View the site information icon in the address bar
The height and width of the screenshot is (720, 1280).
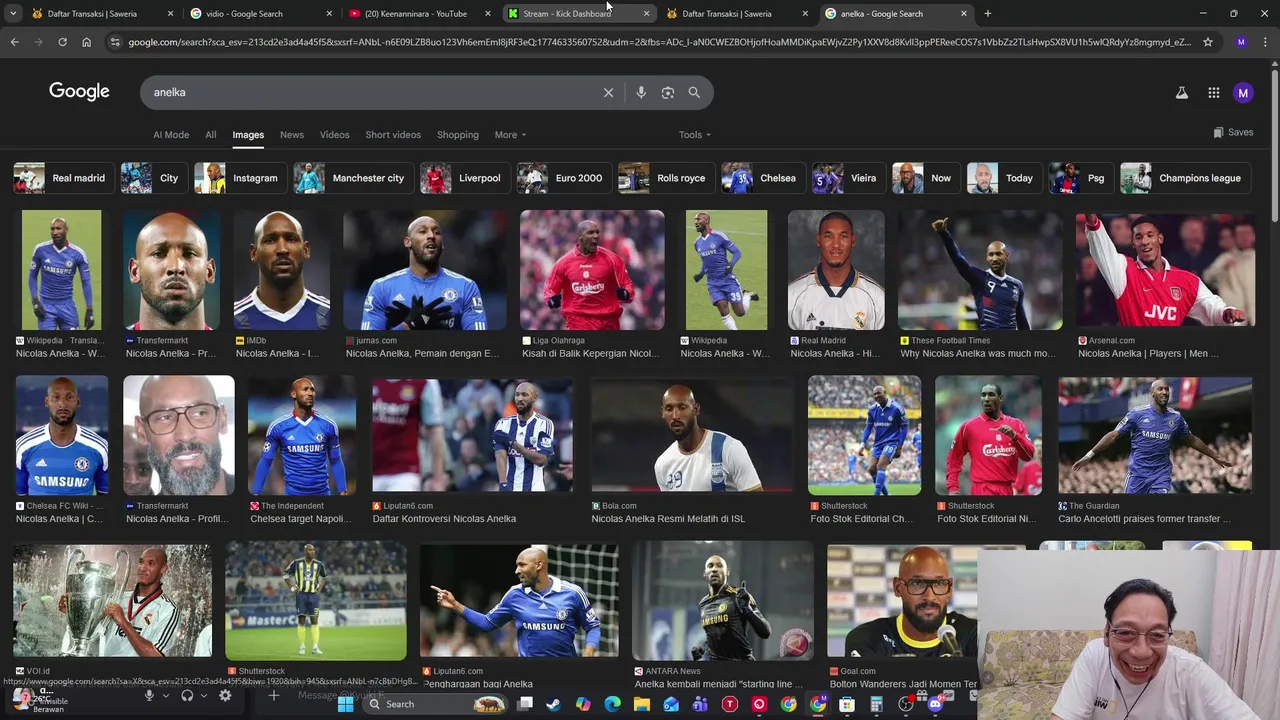pos(115,42)
